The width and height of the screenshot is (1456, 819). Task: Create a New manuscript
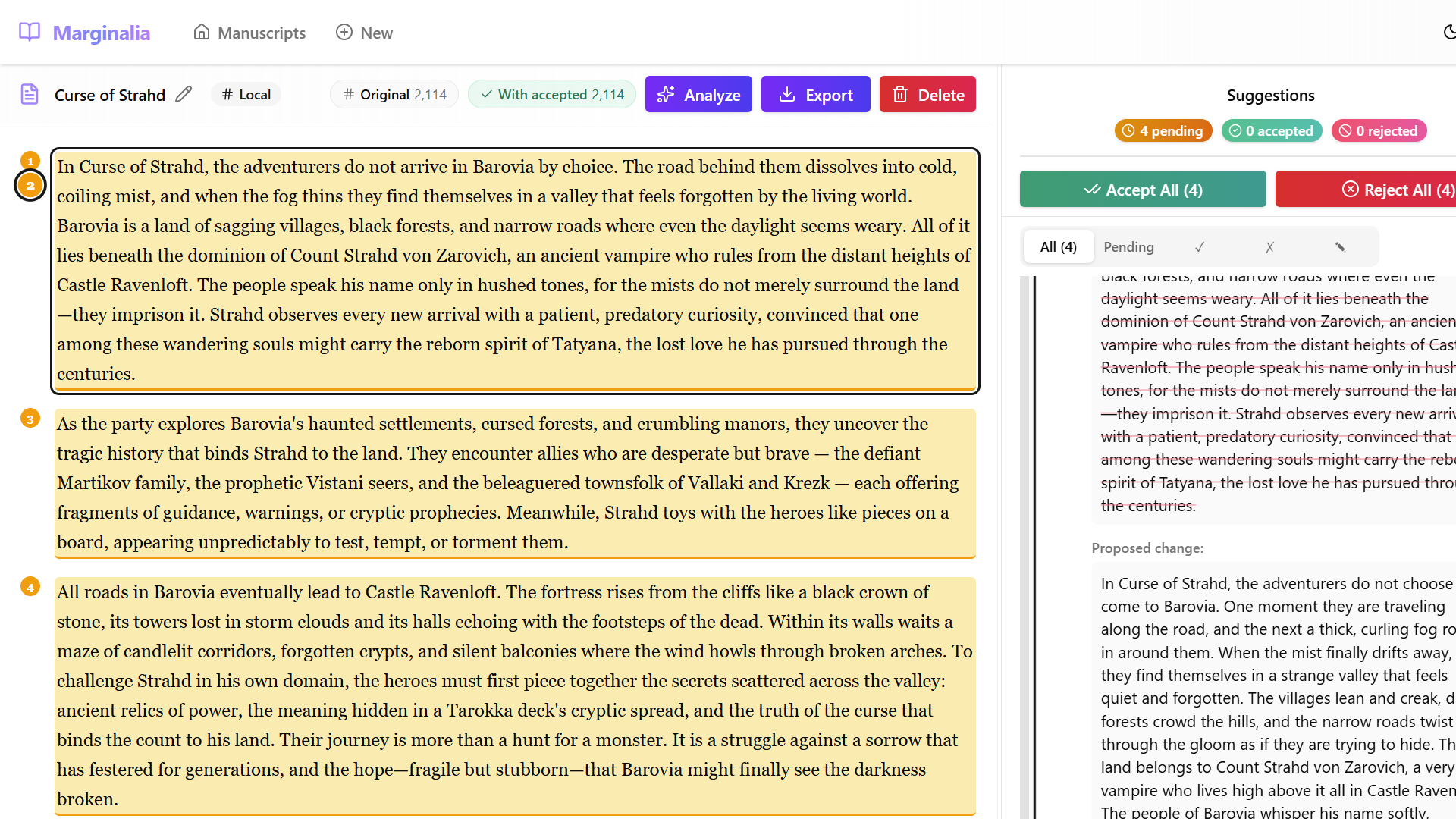click(364, 33)
